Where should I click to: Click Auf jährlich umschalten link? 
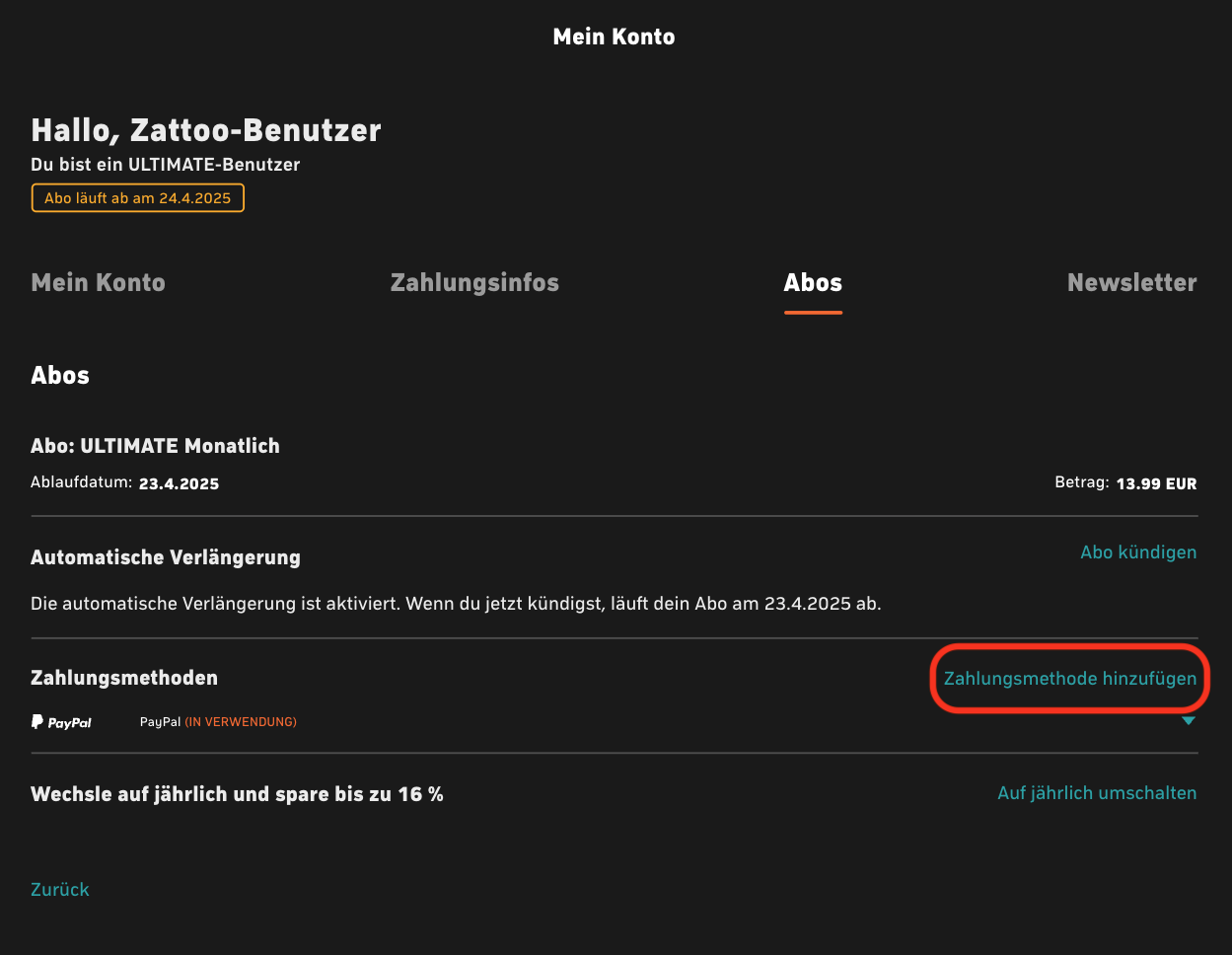(1097, 793)
